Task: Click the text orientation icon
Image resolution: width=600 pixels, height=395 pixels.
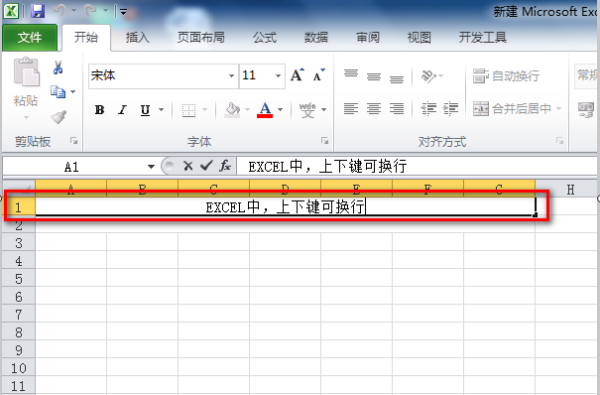Action: (429, 76)
